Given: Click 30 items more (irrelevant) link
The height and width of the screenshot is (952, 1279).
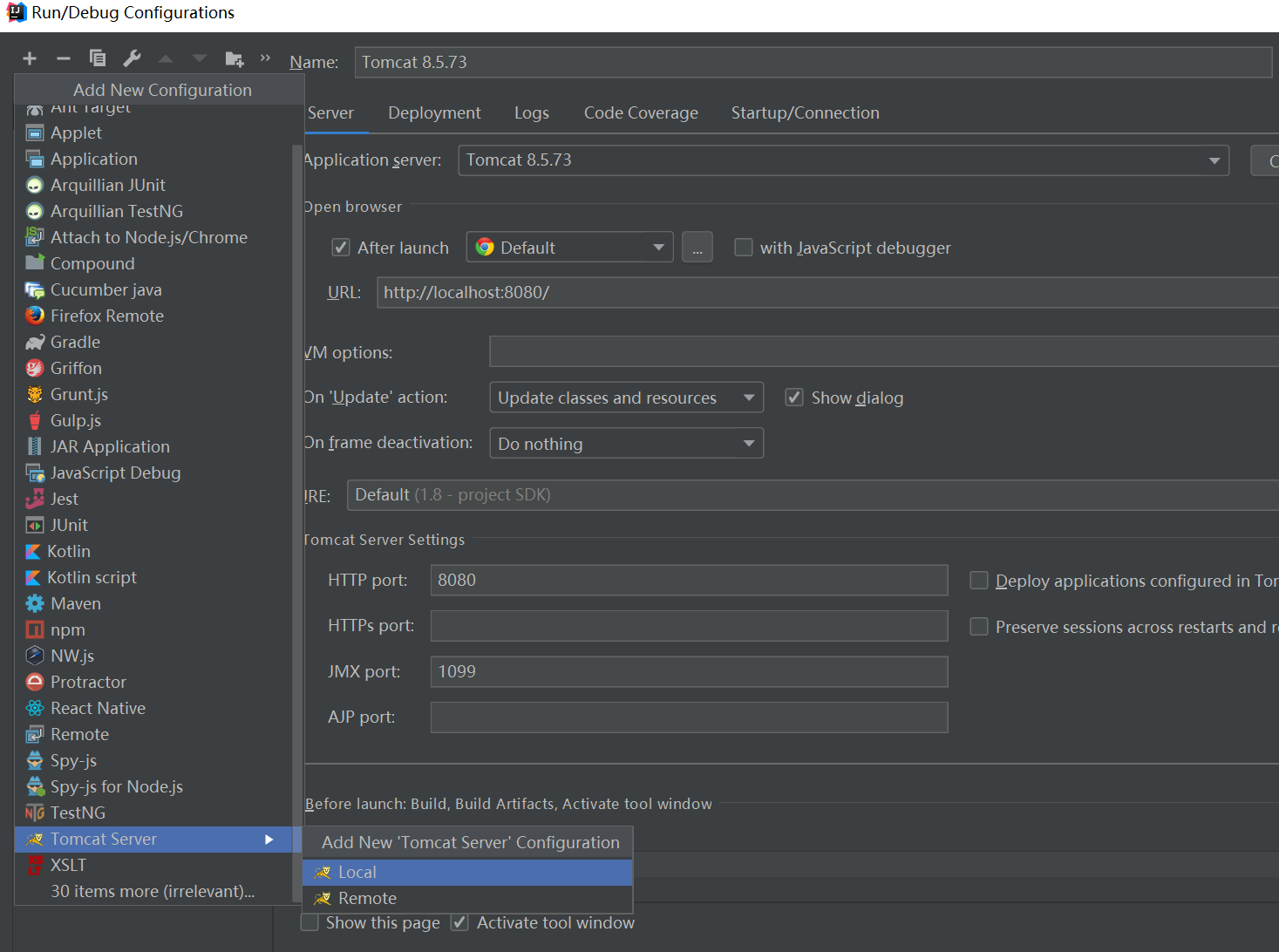Looking at the screenshot, I should pos(153,891).
